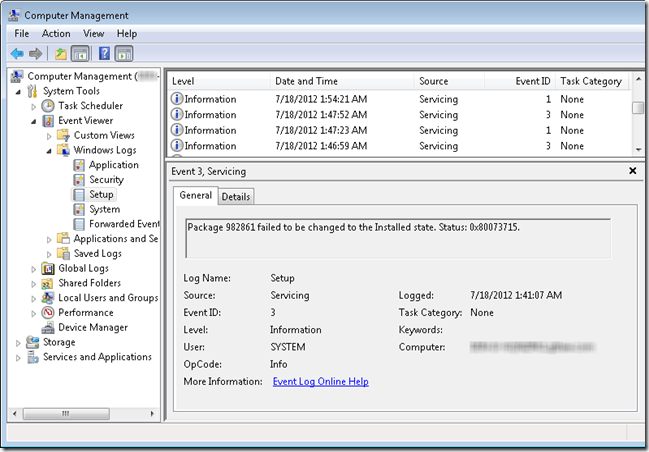
Task: Select the Security log in the tree
Action: coord(106,180)
